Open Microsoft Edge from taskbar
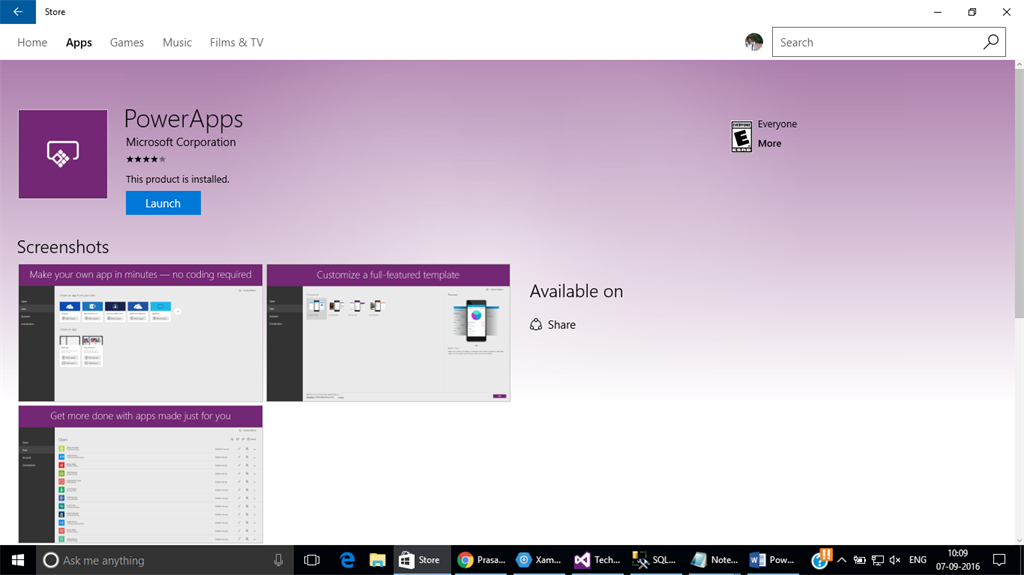Screen dimensions: 1024x575 (347, 560)
